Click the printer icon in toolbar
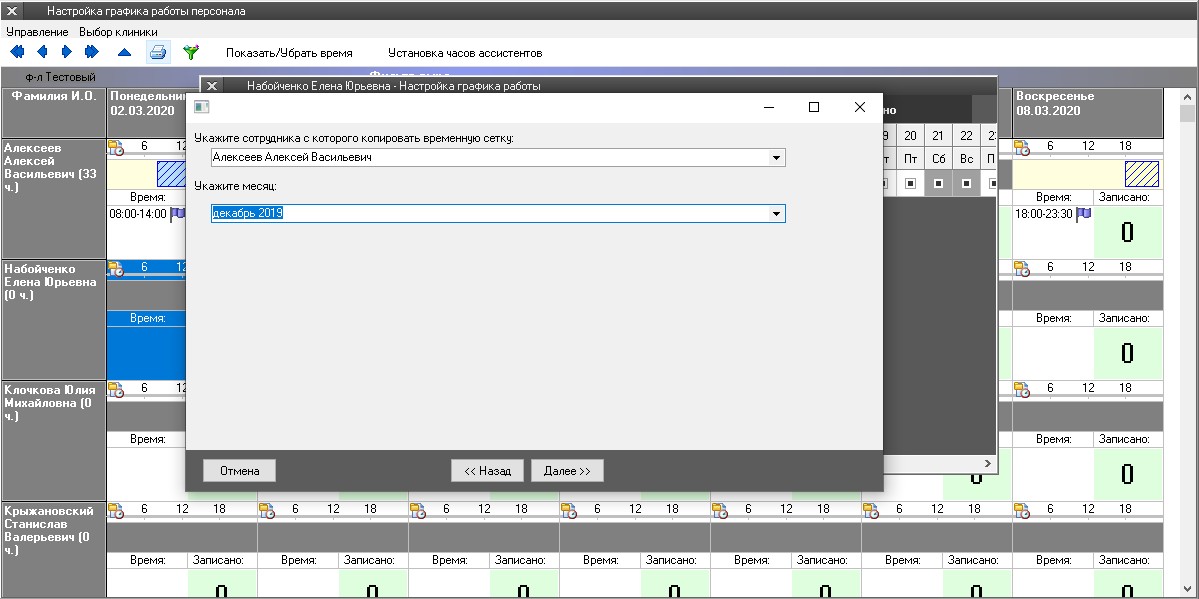 click(158, 52)
